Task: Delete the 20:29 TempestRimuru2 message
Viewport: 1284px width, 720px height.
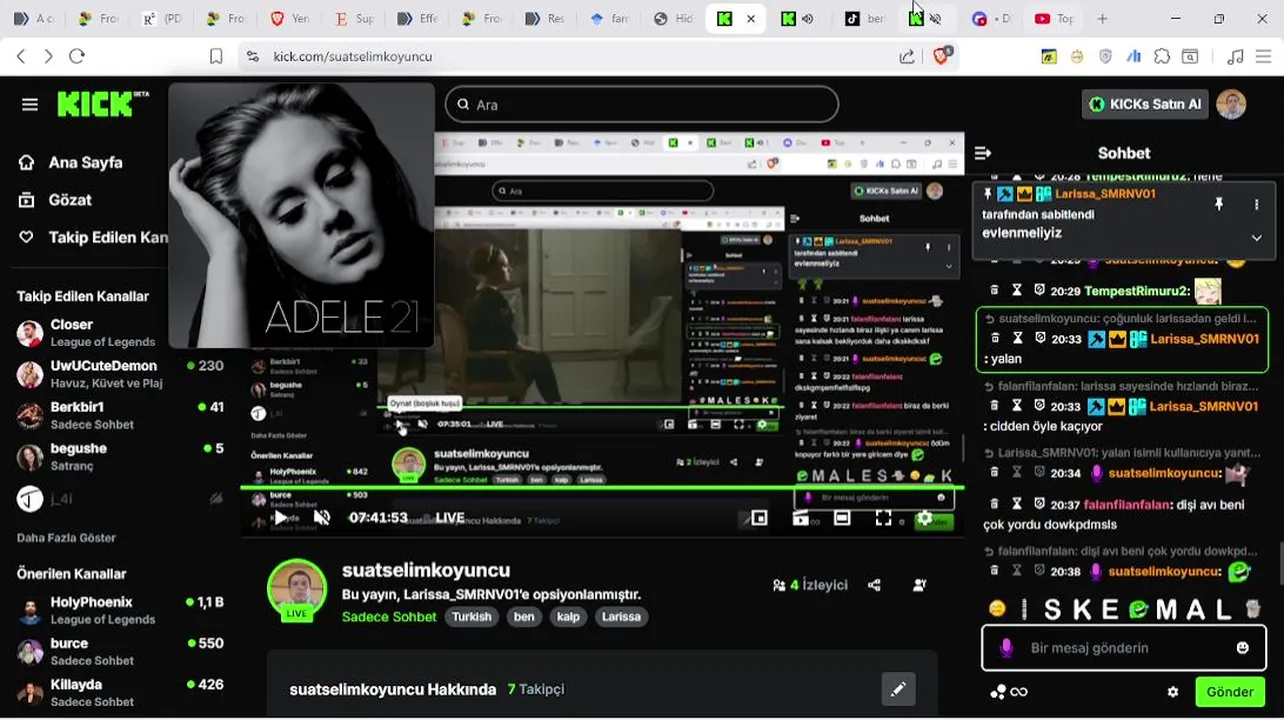Action: (x=994, y=290)
